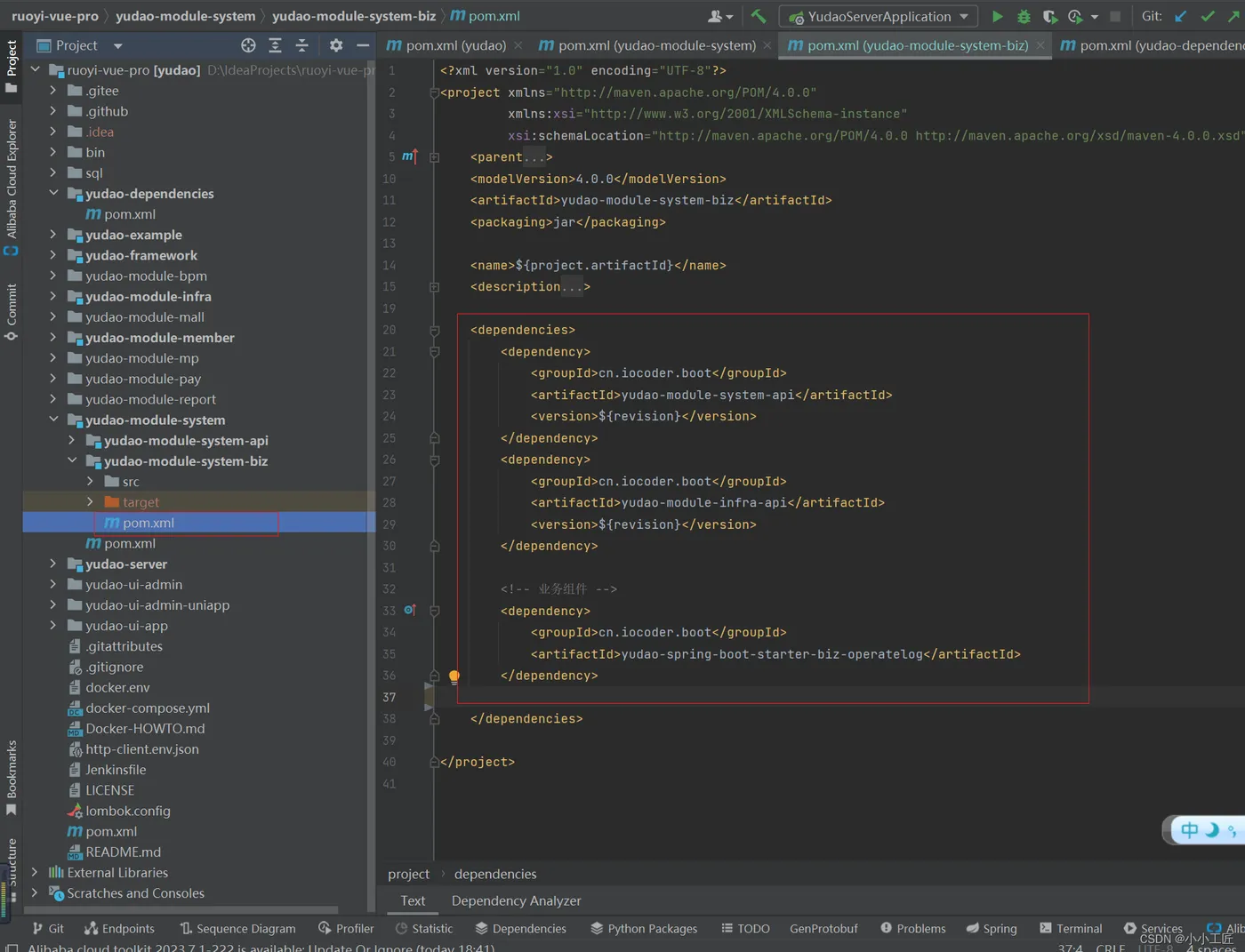Start debugging with the bug icon
Screen dimensions: 1245x952
pyautogui.click(x=1024, y=16)
